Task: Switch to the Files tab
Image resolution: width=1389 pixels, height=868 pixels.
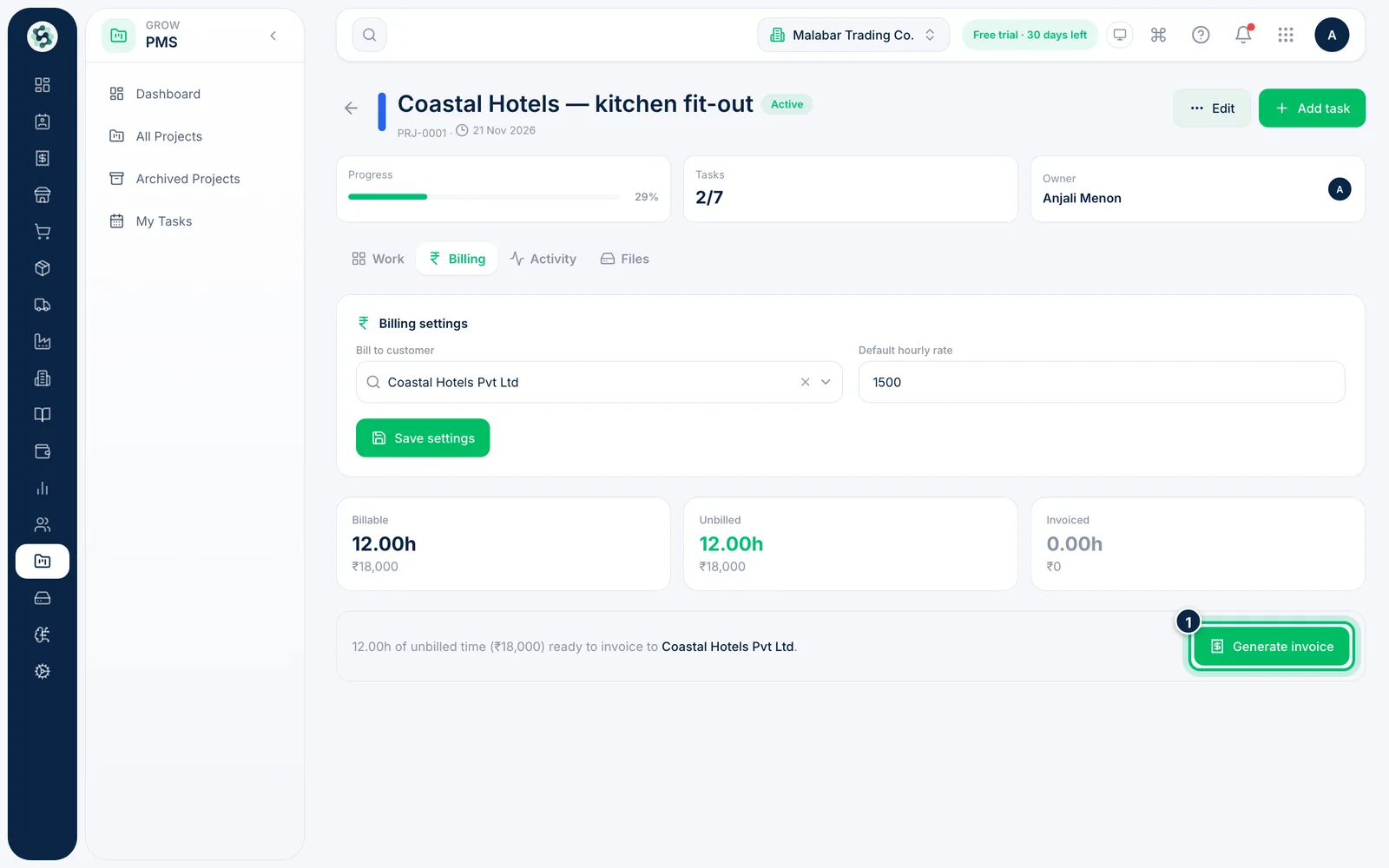Action: pyautogui.click(x=624, y=259)
